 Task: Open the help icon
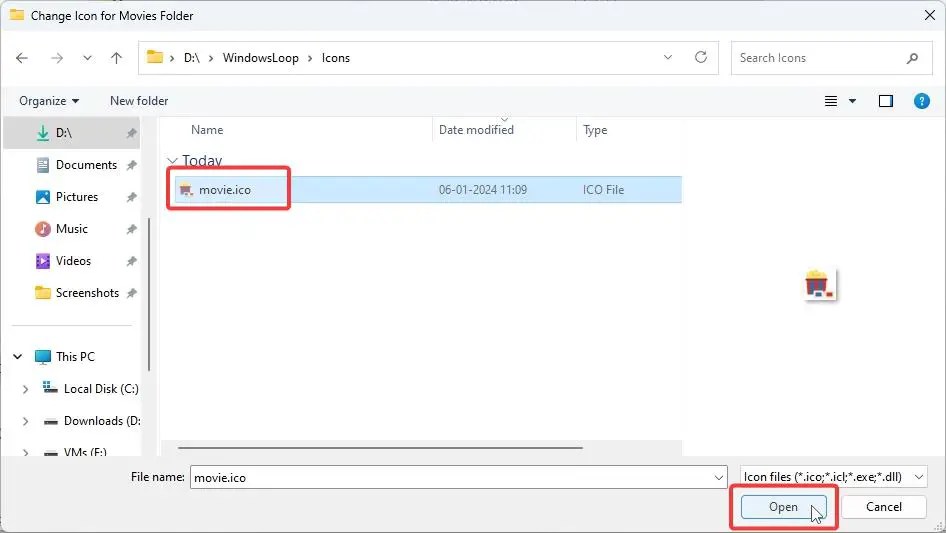(x=921, y=101)
